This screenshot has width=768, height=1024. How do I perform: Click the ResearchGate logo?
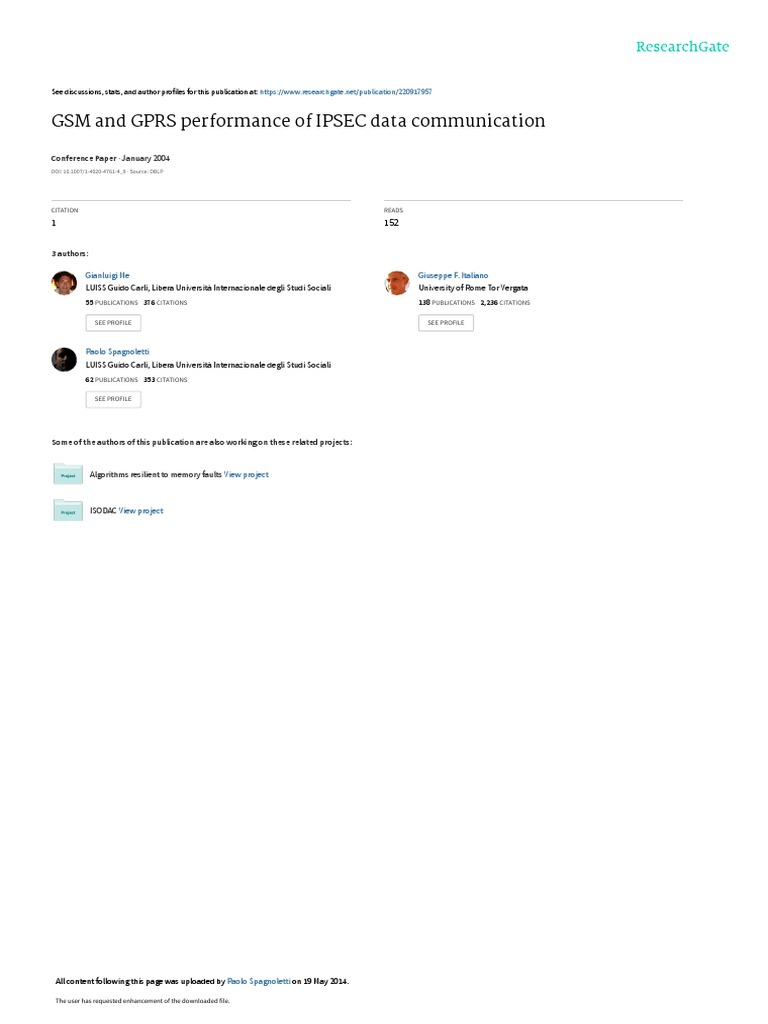(x=682, y=47)
